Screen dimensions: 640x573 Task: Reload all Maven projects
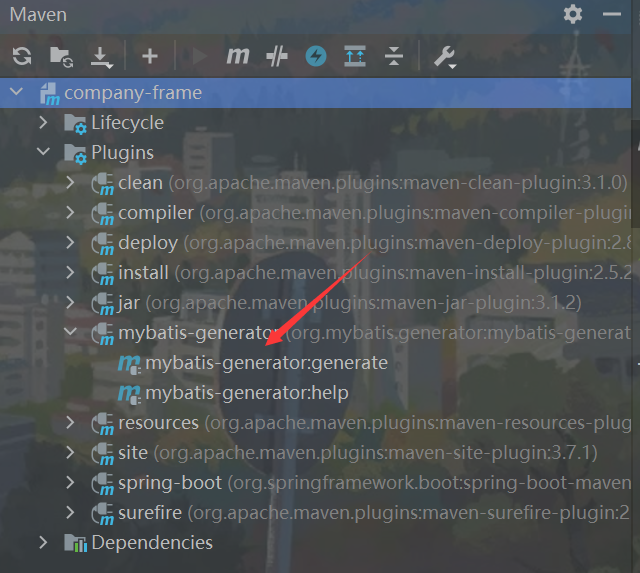tap(22, 56)
